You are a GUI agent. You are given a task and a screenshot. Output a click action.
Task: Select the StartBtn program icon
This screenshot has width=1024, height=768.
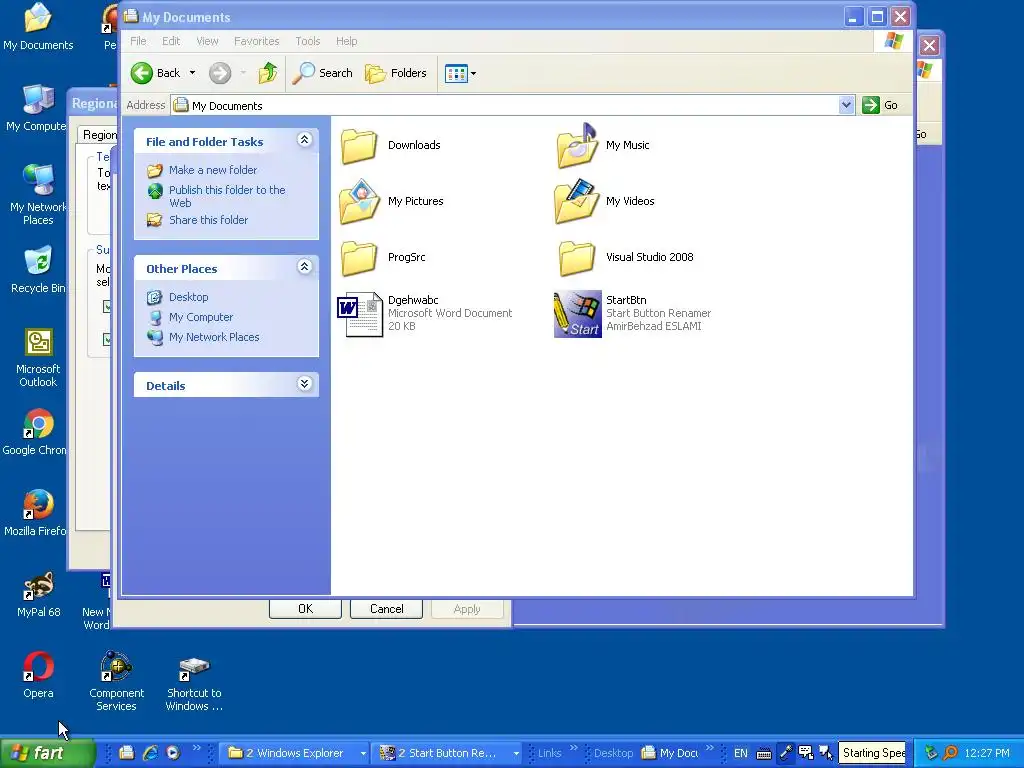(577, 314)
